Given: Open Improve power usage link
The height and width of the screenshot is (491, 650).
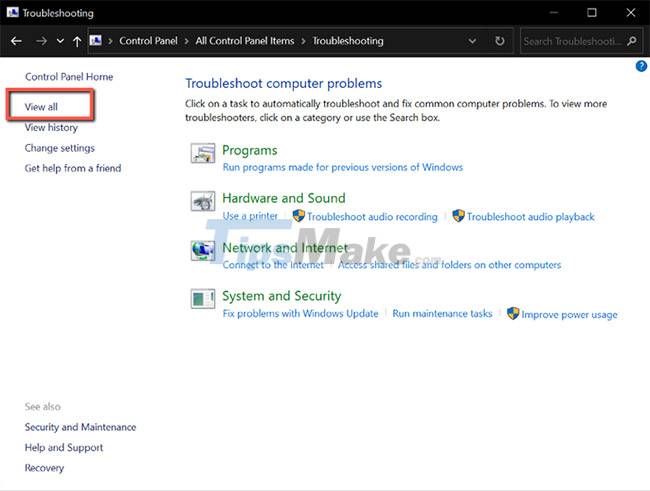Looking at the screenshot, I should point(569,315).
